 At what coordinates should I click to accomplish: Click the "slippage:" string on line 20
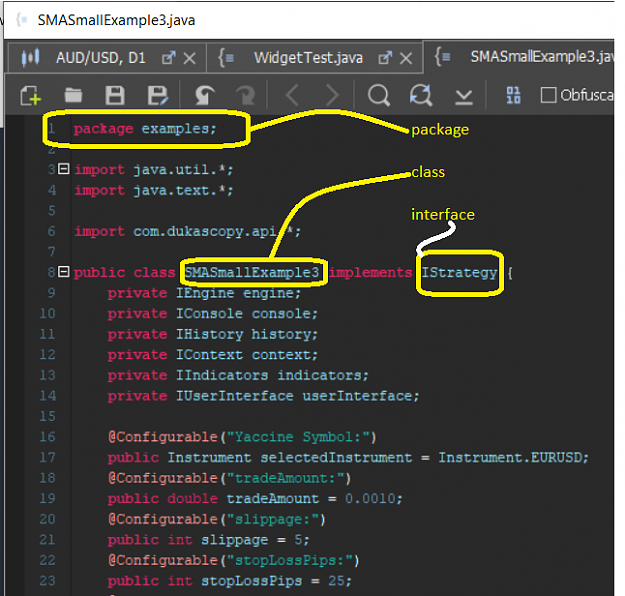pos(273,519)
